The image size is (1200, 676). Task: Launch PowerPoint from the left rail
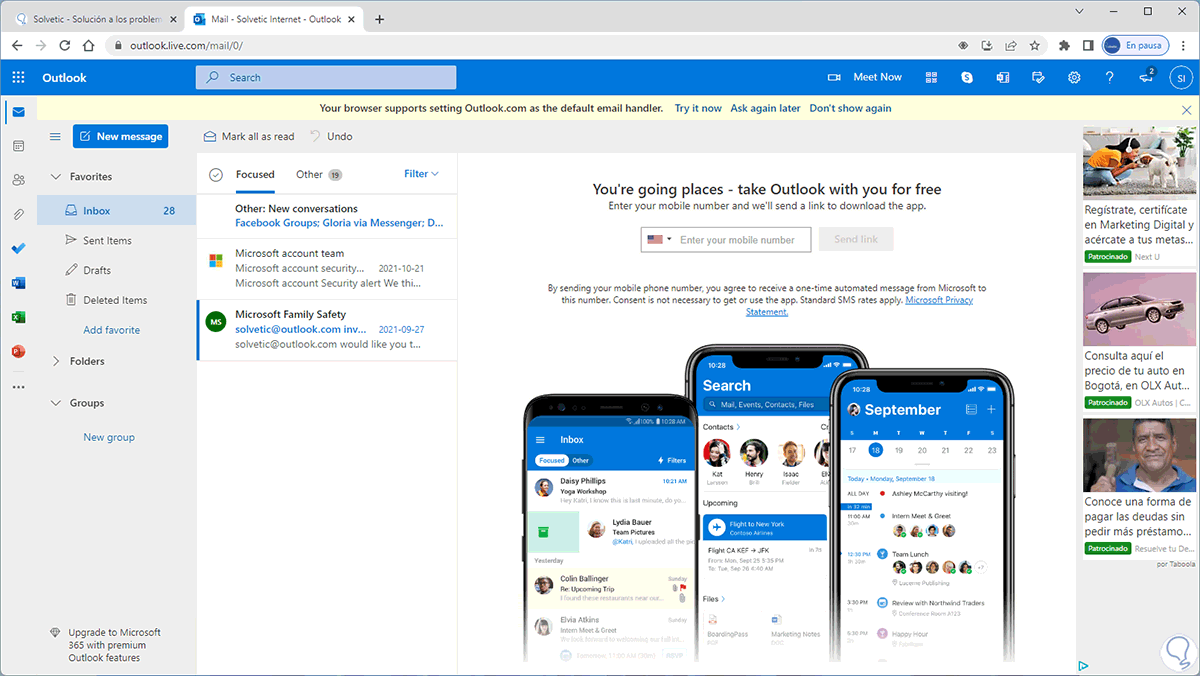pos(18,351)
